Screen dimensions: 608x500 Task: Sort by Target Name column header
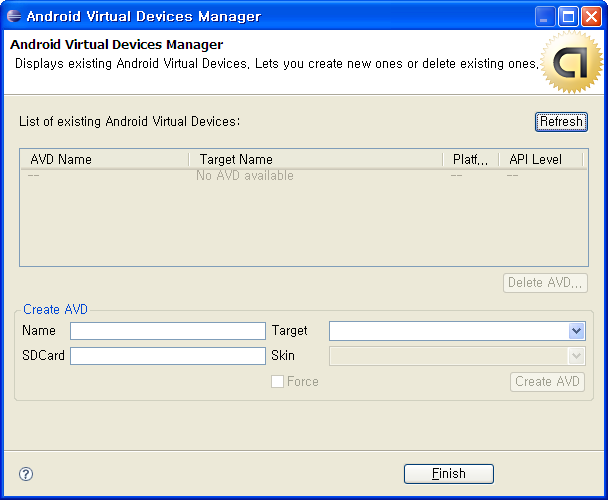click(316, 159)
